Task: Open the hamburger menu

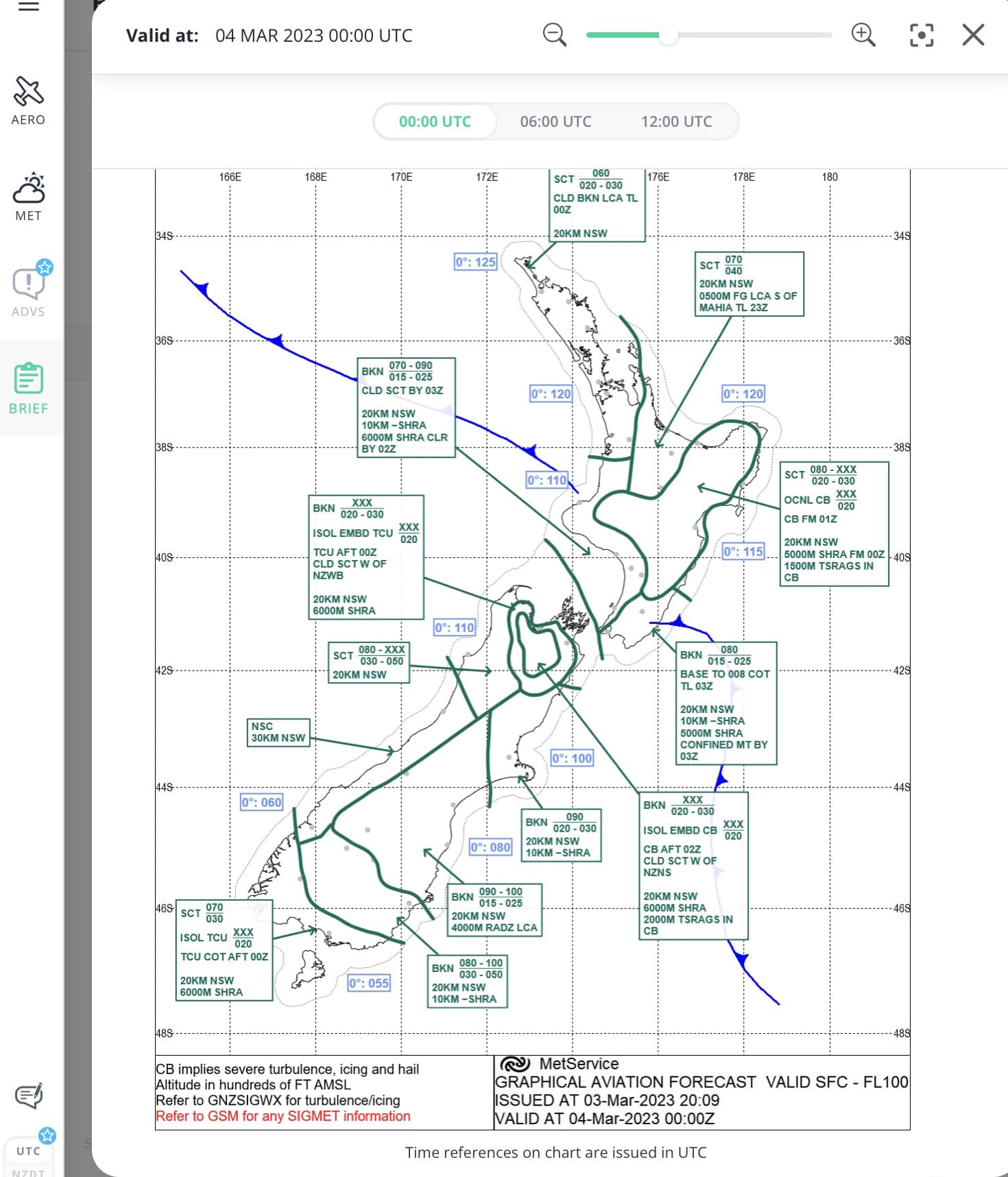Action: (28, 7)
